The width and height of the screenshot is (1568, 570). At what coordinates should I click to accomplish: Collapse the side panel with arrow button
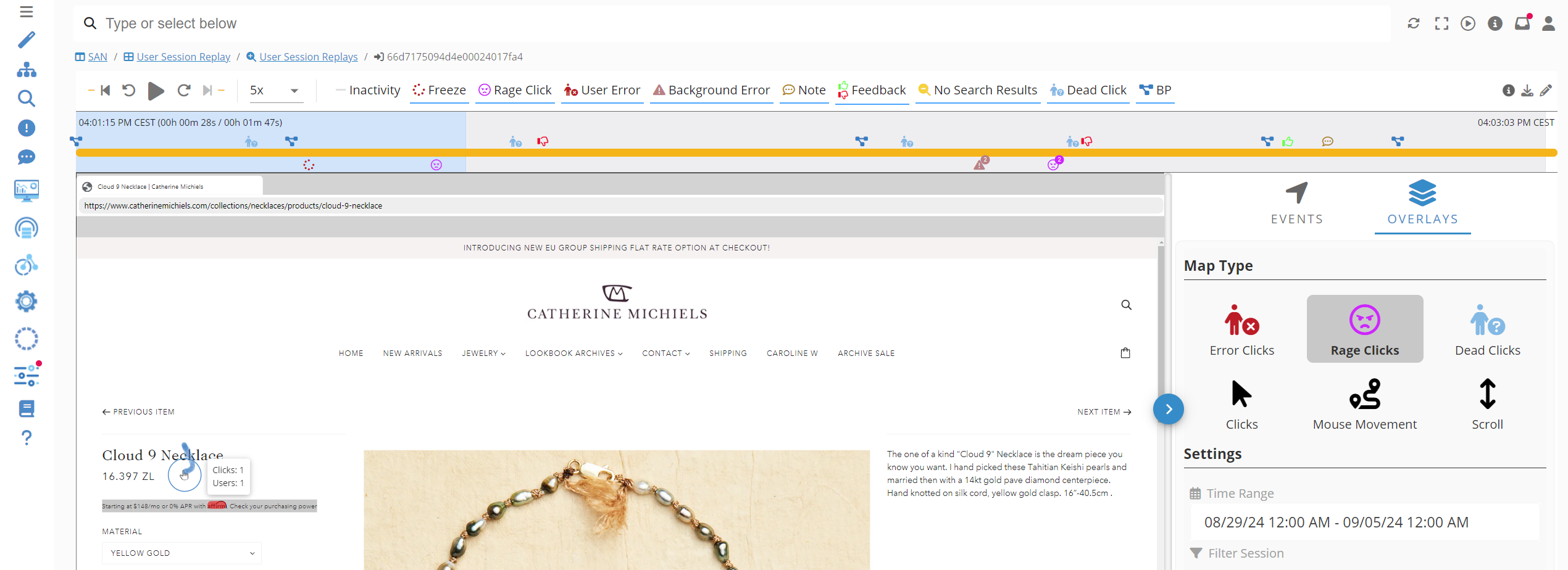(1168, 409)
